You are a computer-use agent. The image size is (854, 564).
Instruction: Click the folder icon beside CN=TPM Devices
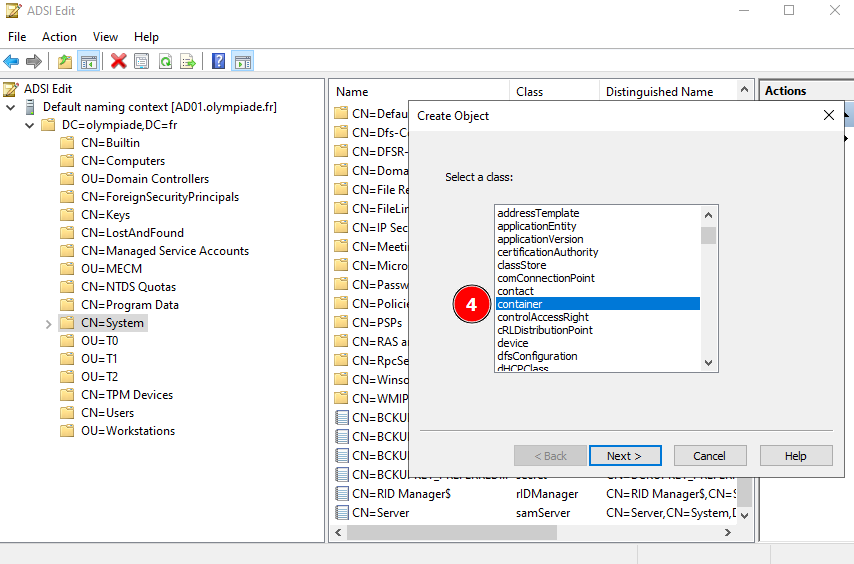[x=67, y=395]
